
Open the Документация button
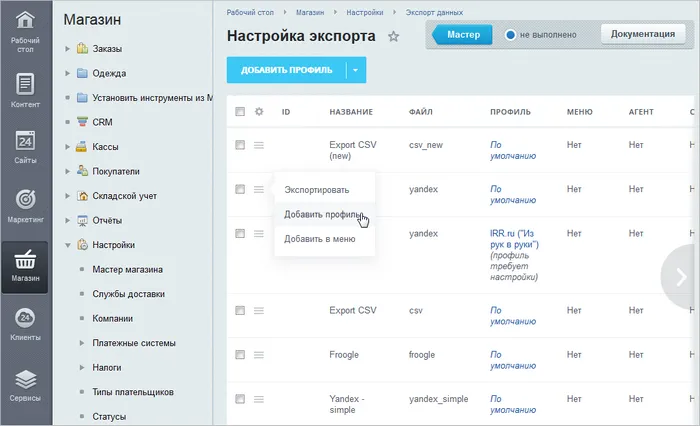pyautogui.click(x=643, y=34)
